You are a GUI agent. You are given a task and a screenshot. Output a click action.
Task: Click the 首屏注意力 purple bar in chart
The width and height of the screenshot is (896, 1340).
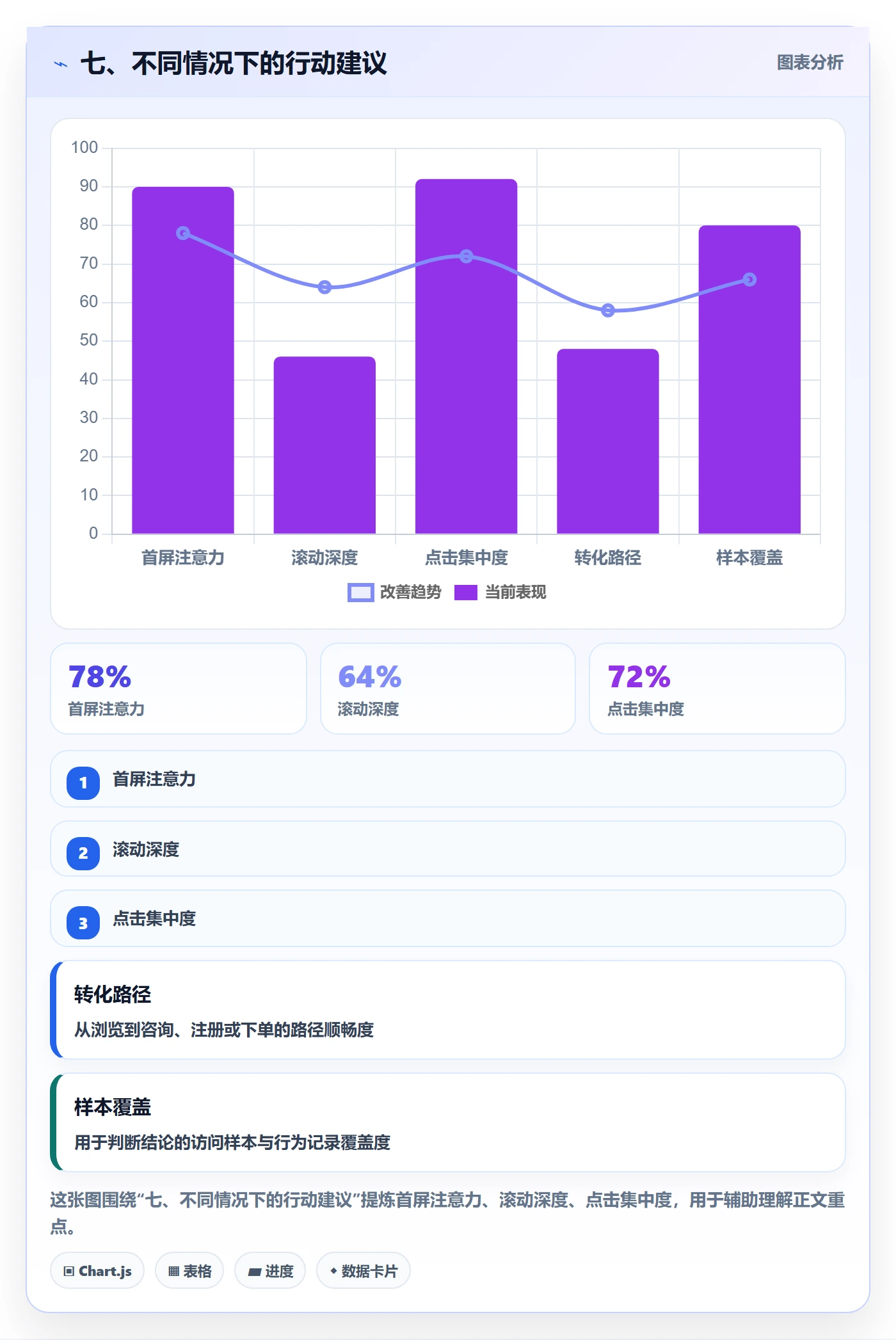click(x=183, y=360)
